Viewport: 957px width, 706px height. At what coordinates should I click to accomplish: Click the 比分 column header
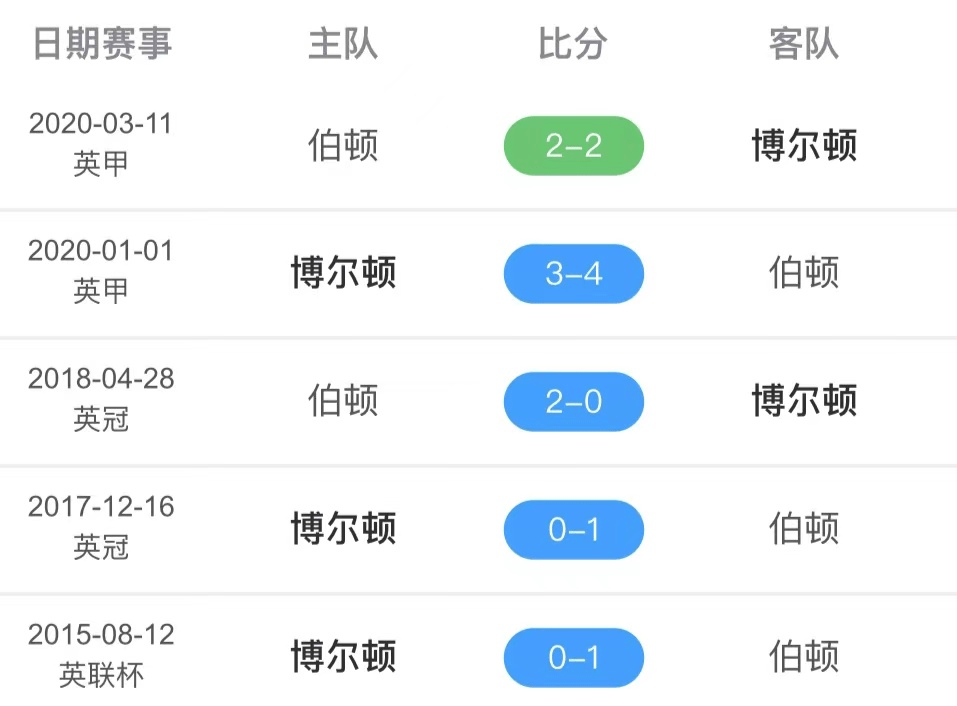point(572,43)
